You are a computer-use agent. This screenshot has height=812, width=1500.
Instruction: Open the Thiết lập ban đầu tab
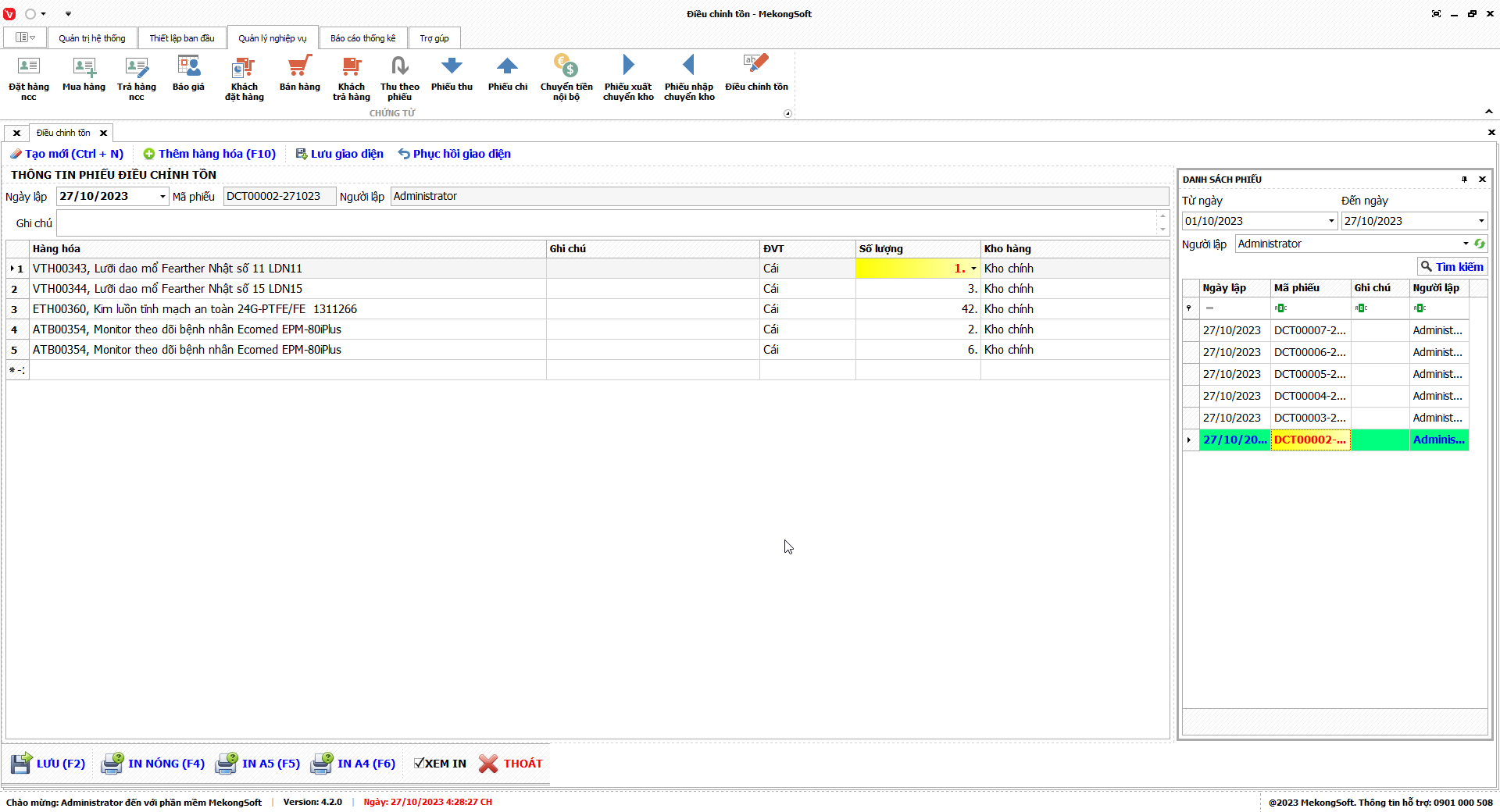(181, 38)
